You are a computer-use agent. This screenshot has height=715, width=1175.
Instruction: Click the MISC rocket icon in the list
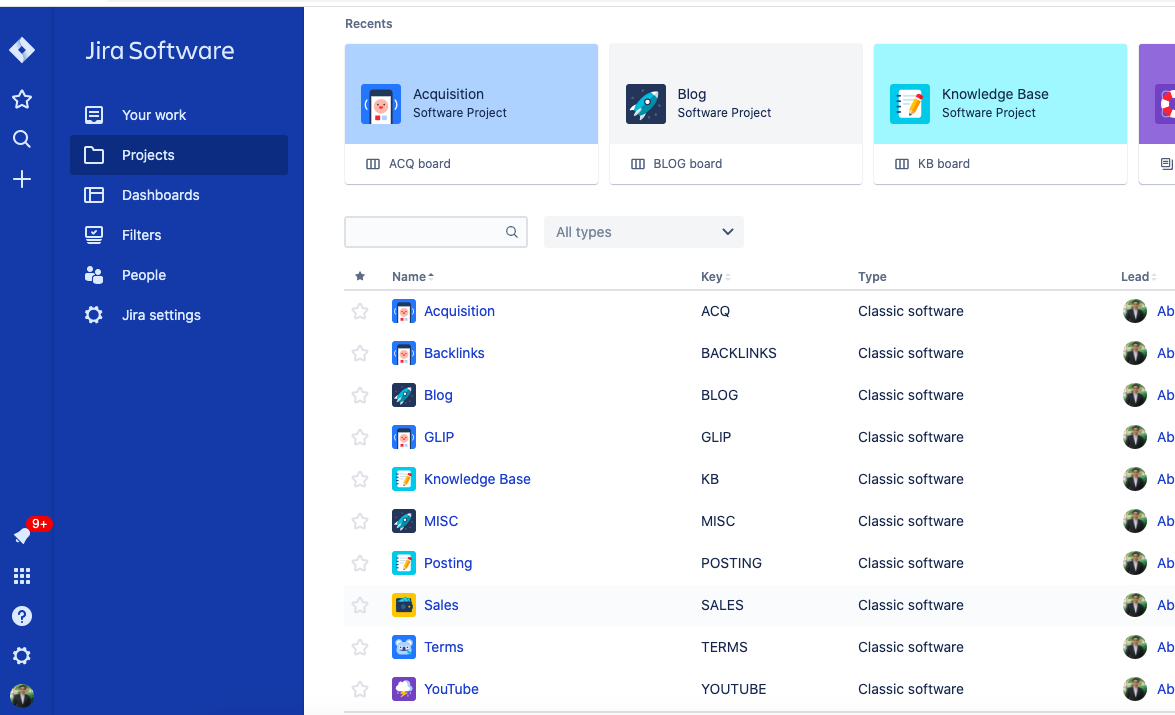pos(404,521)
